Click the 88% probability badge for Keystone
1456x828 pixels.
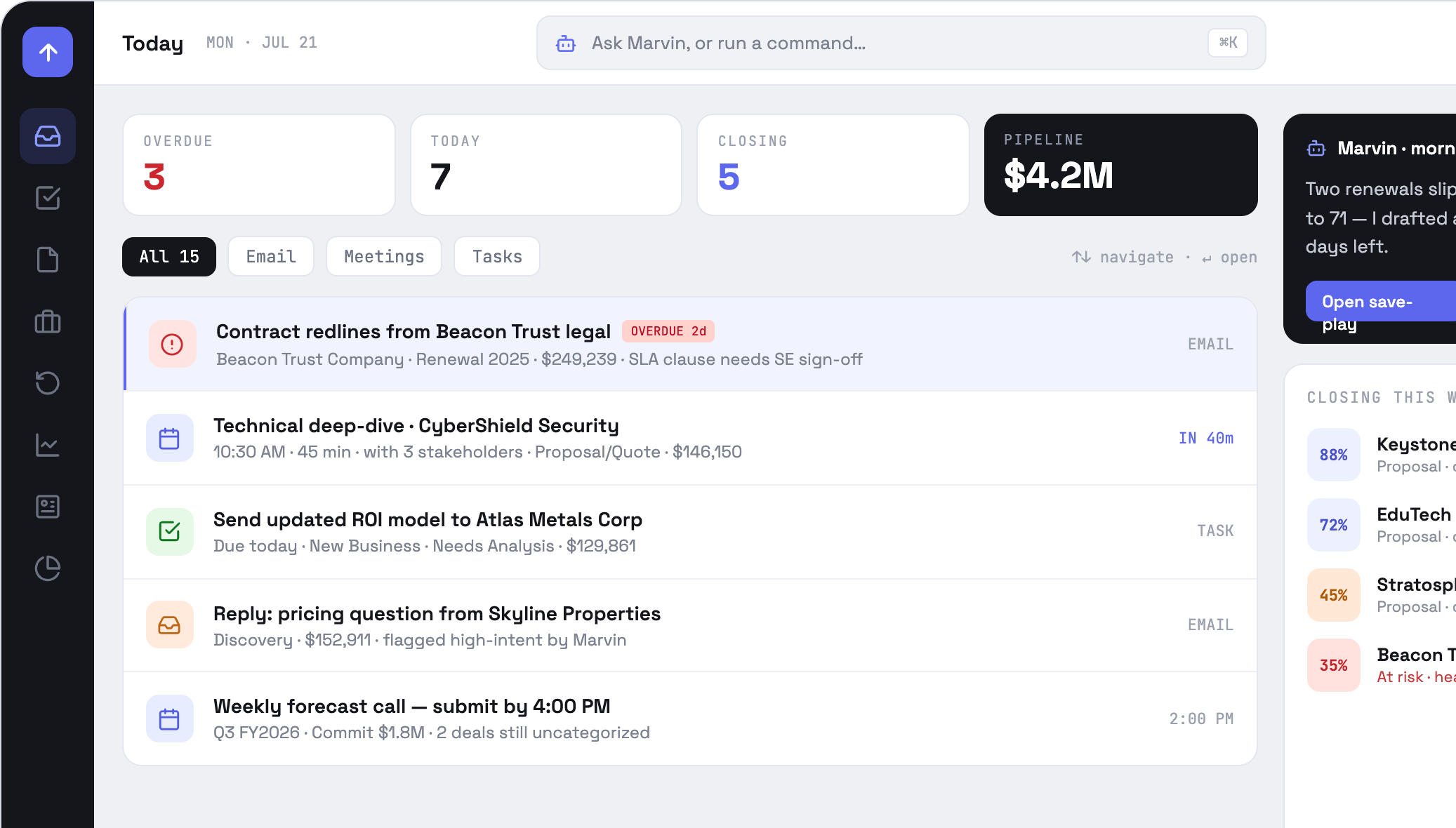[x=1334, y=455]
